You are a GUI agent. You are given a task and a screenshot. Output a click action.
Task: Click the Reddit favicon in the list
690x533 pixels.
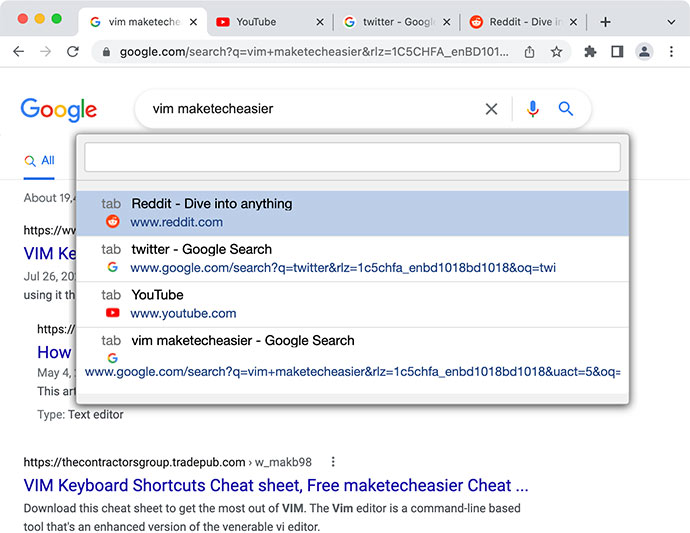pos(113,221)
